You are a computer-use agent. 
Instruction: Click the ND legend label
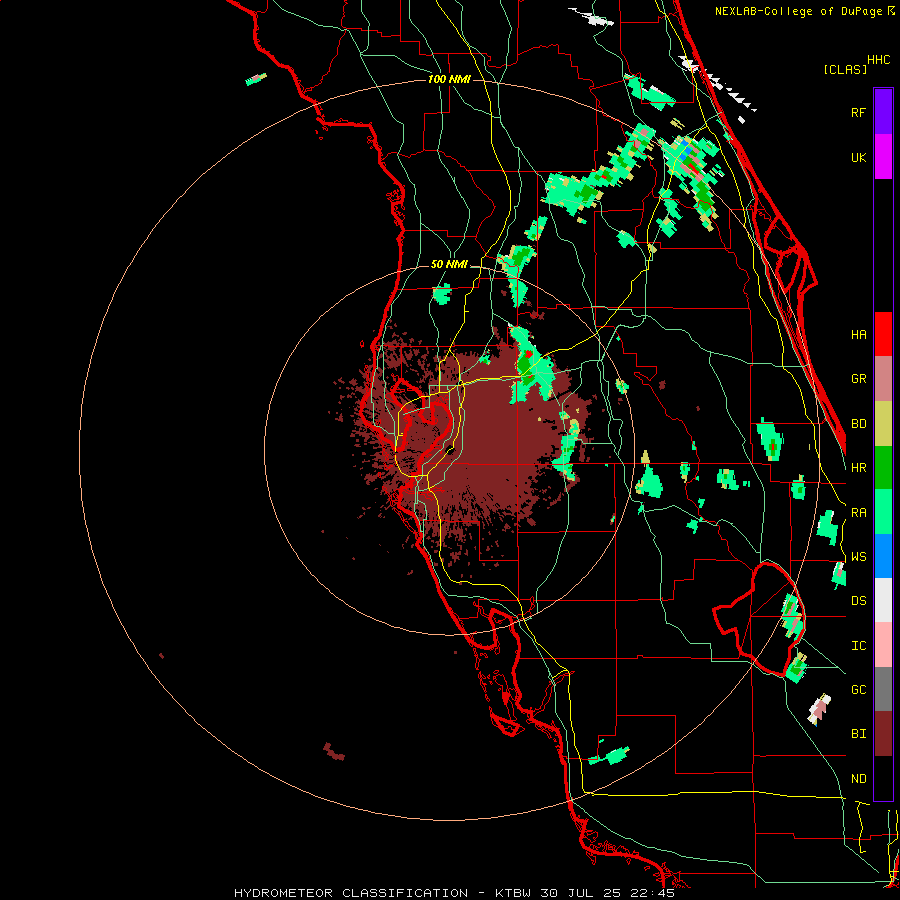858,778
